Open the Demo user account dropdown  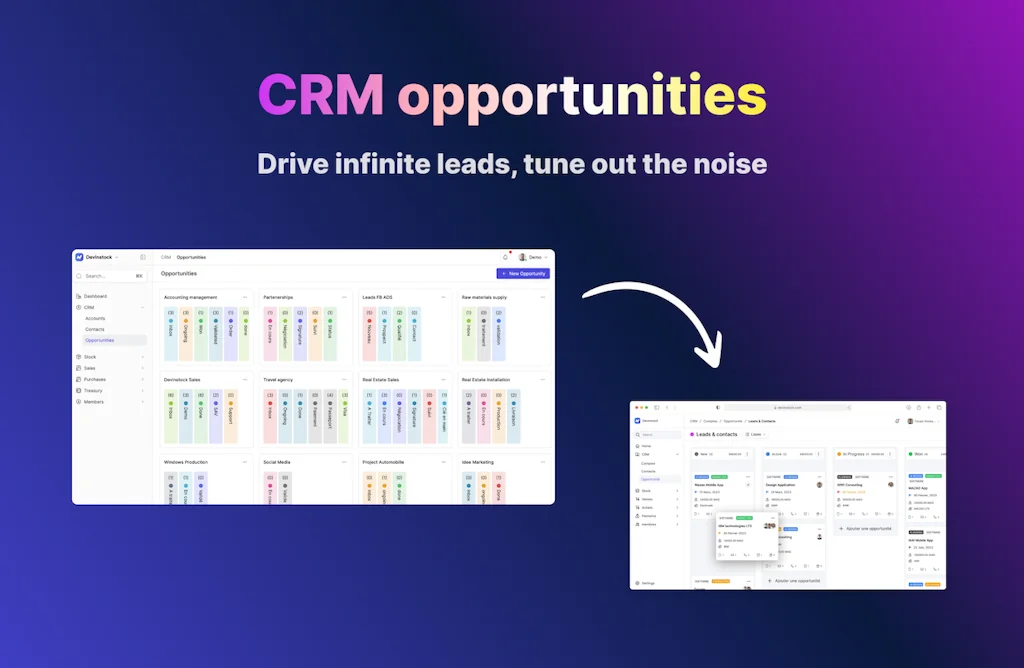pos(533,257)
